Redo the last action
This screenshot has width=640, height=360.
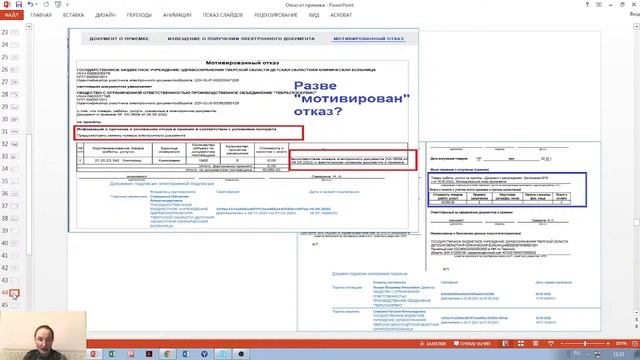point(46,4)
